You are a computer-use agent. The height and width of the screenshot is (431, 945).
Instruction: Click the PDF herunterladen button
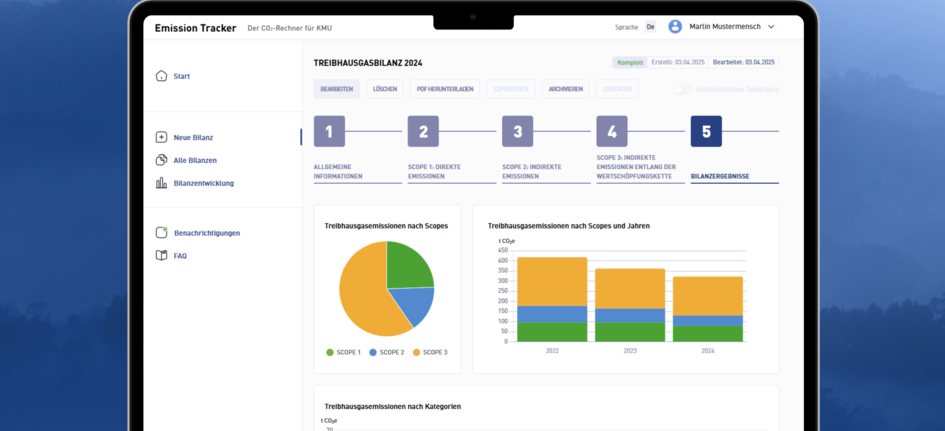click(x=445, y=89)
